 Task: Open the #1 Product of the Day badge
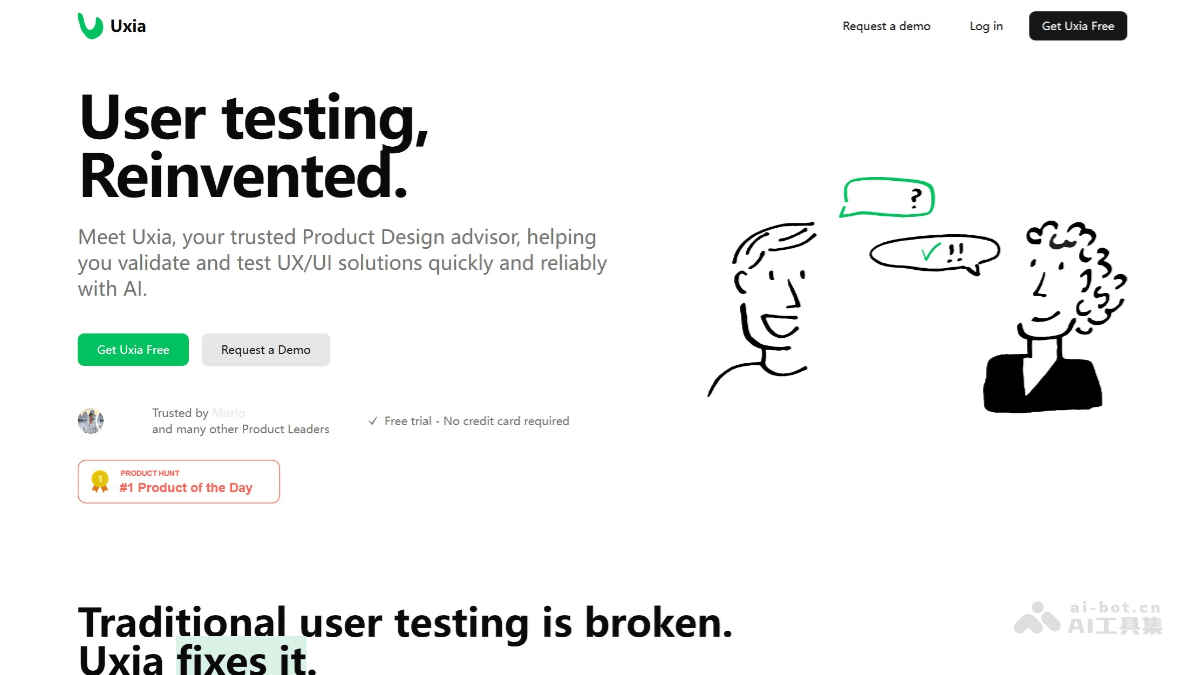coord(186,488)
